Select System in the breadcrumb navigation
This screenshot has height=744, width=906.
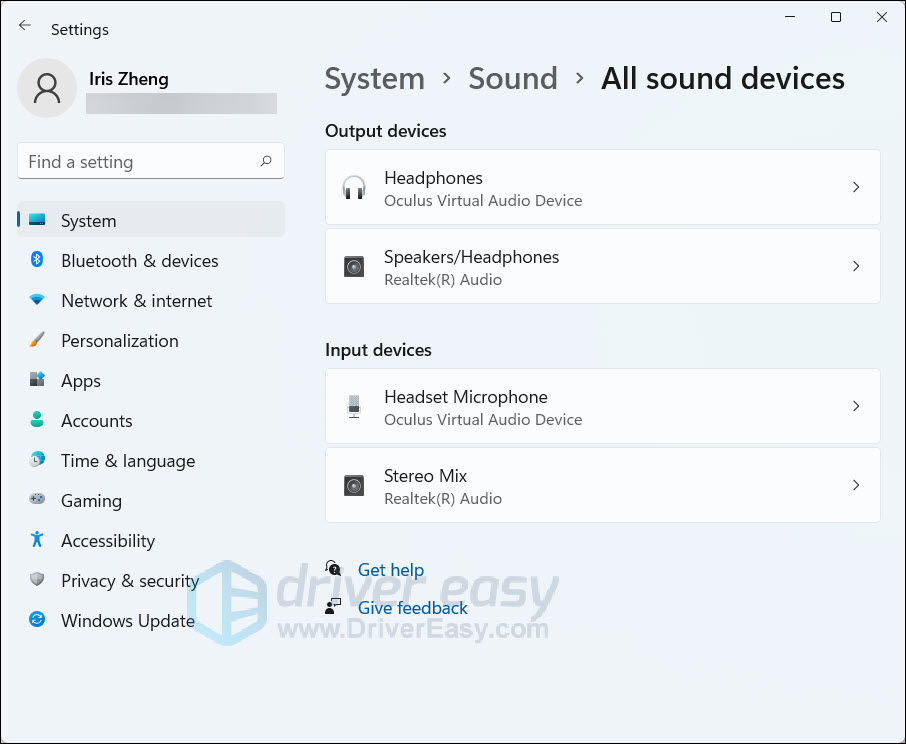(374, 78)
